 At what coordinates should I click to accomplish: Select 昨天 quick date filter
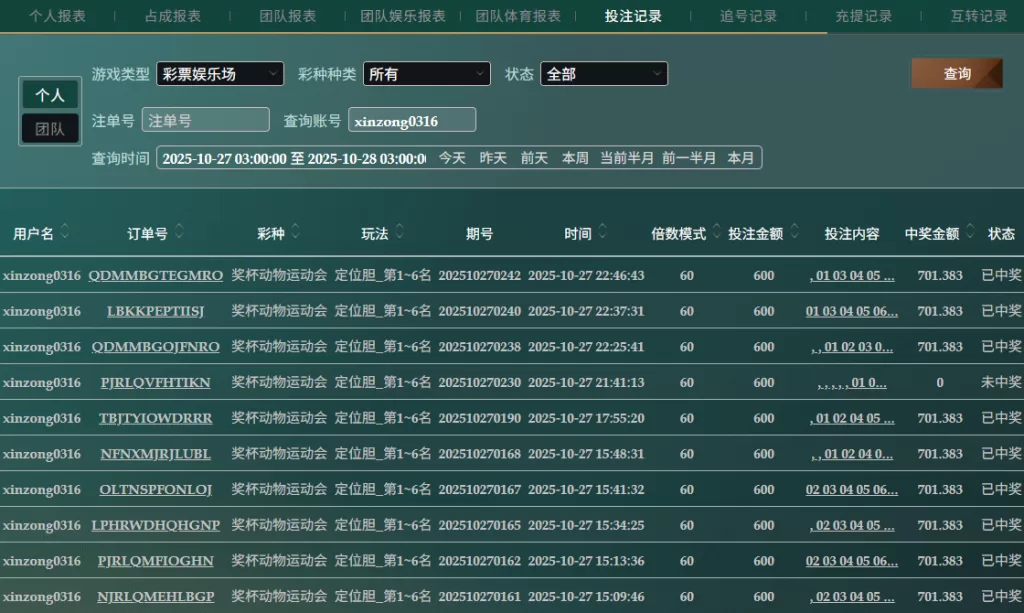(x=493, y=158)
